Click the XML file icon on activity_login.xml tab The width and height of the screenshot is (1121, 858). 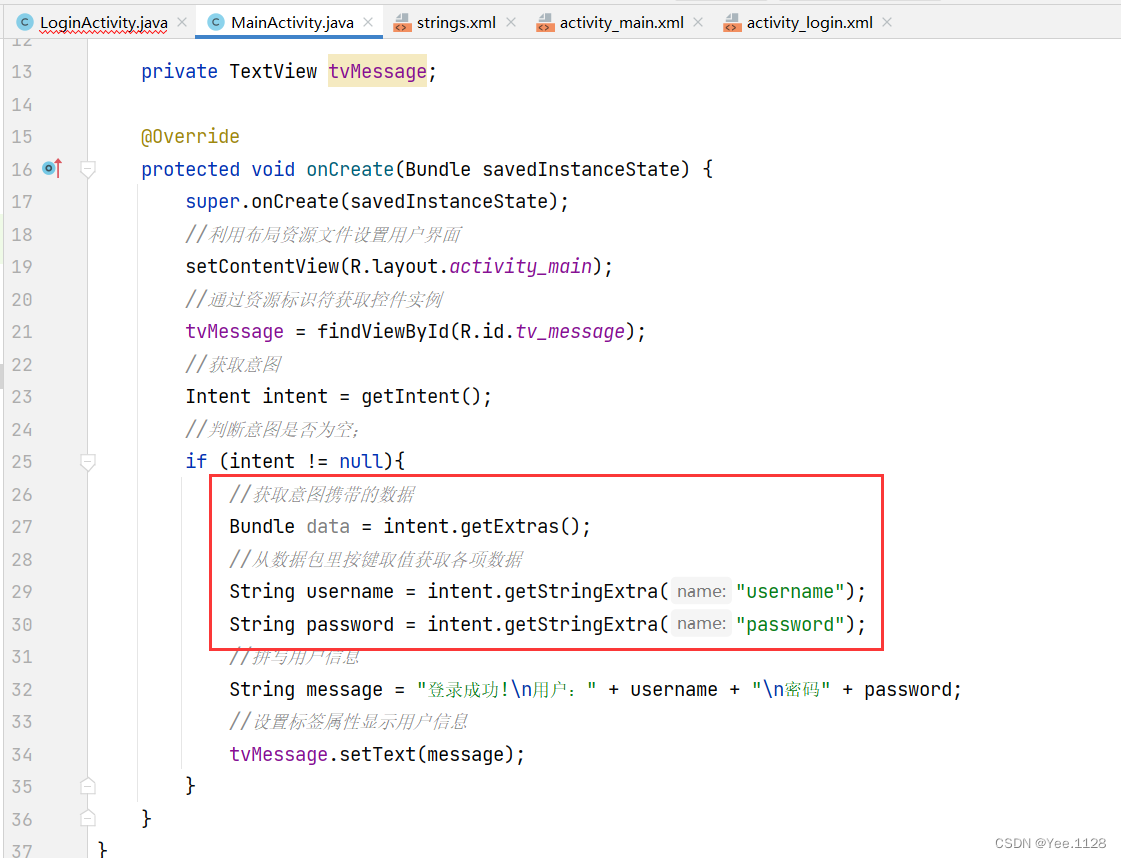(732, 23)
